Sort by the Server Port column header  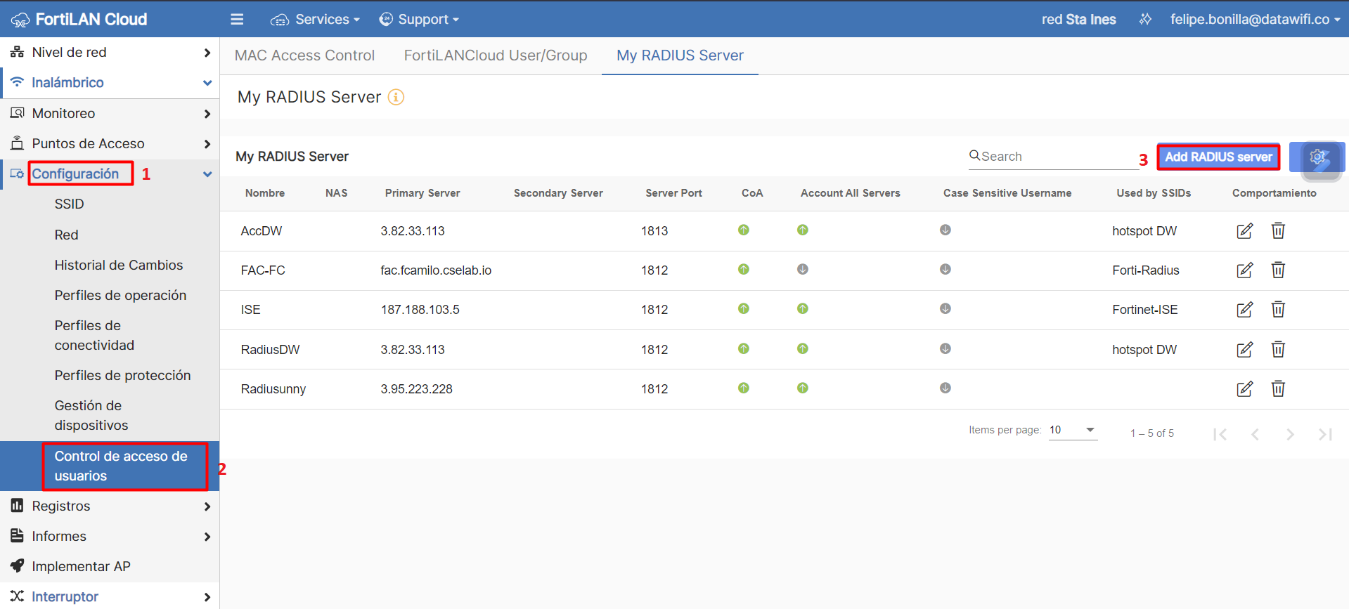click(674, 193)
